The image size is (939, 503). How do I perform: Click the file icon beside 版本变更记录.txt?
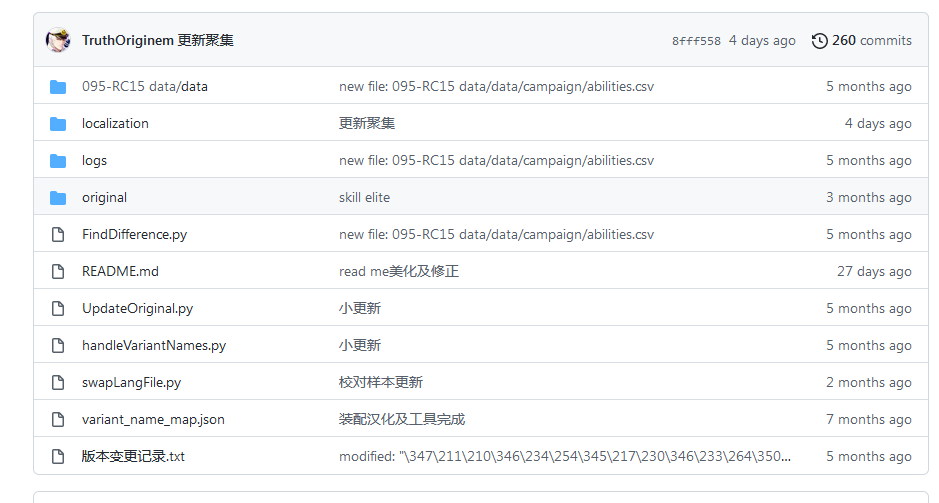pos(58,457)
